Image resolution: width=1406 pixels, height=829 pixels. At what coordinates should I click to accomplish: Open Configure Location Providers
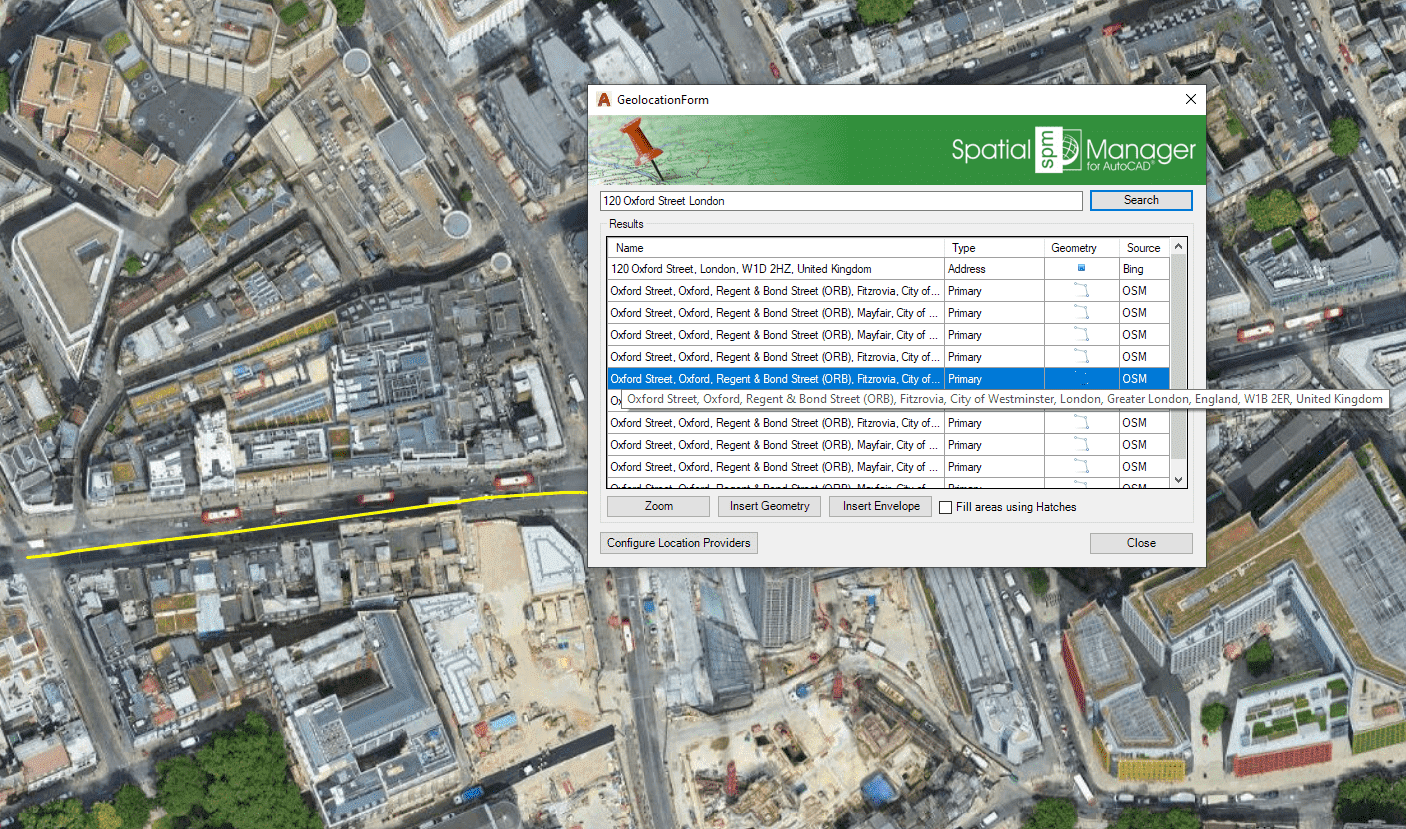(679, 543)
